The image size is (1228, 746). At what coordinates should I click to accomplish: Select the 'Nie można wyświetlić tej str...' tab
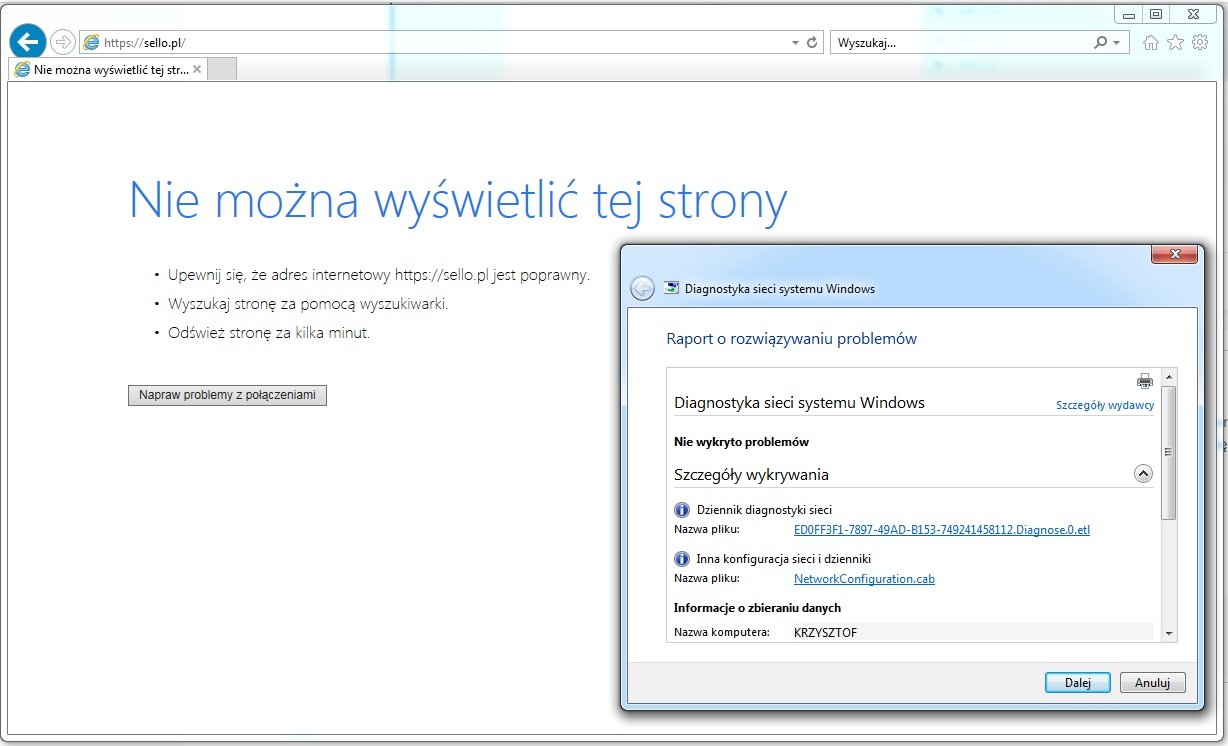click(x=100, y=69)
